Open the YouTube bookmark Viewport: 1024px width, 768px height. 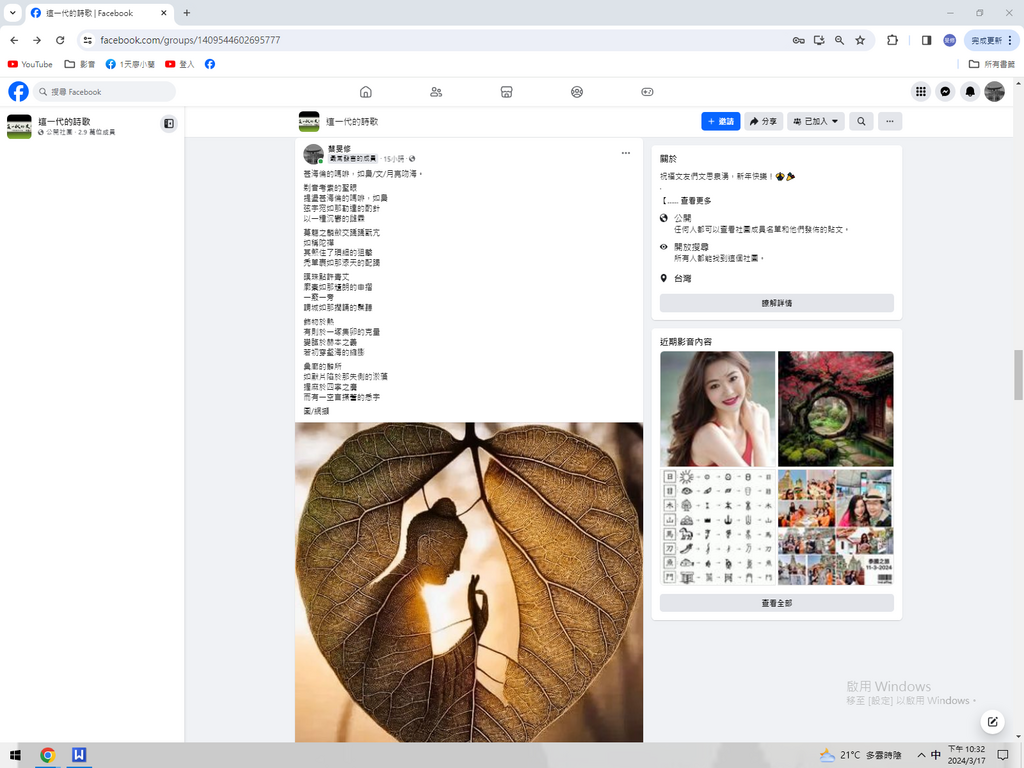click(30, 64)
